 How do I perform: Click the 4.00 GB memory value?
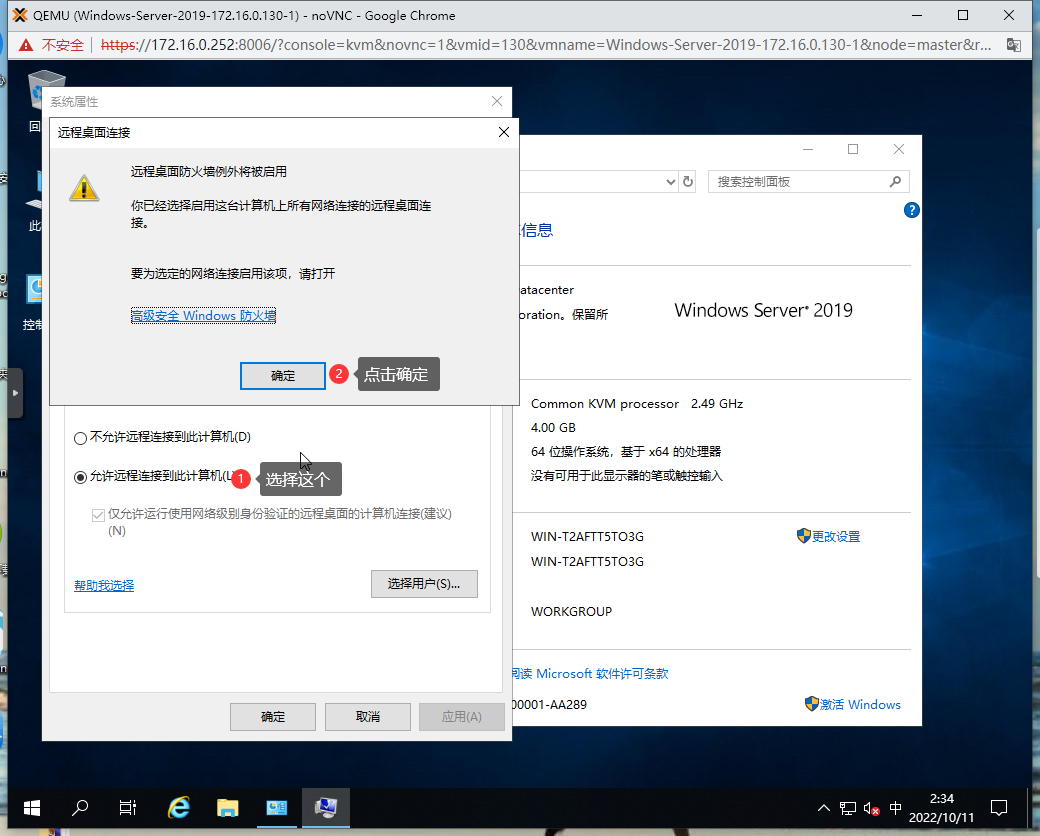click(x=553, y=428)
